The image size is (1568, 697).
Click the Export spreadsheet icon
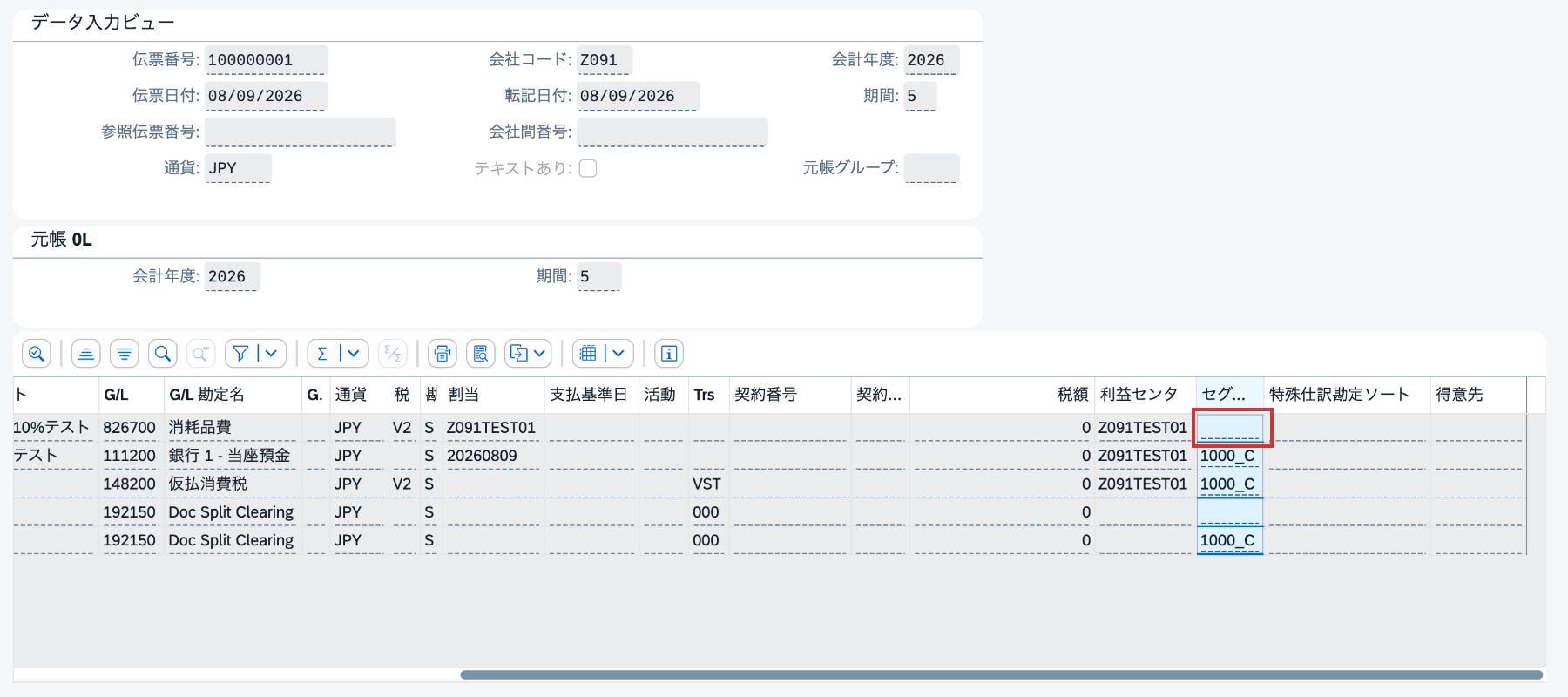[x=519, y=353]
